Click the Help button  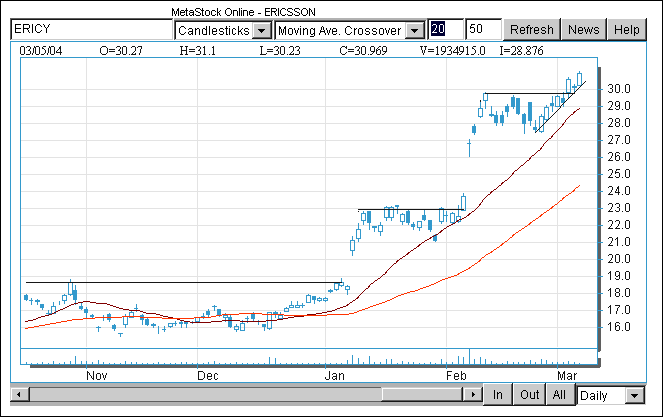627,30
